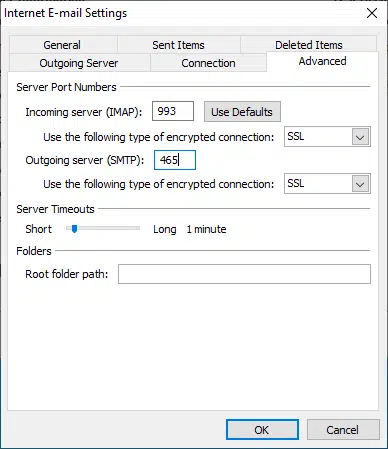388x449 pixels.
Task: Click the Root folder path text box
Action: click(244, 274)
